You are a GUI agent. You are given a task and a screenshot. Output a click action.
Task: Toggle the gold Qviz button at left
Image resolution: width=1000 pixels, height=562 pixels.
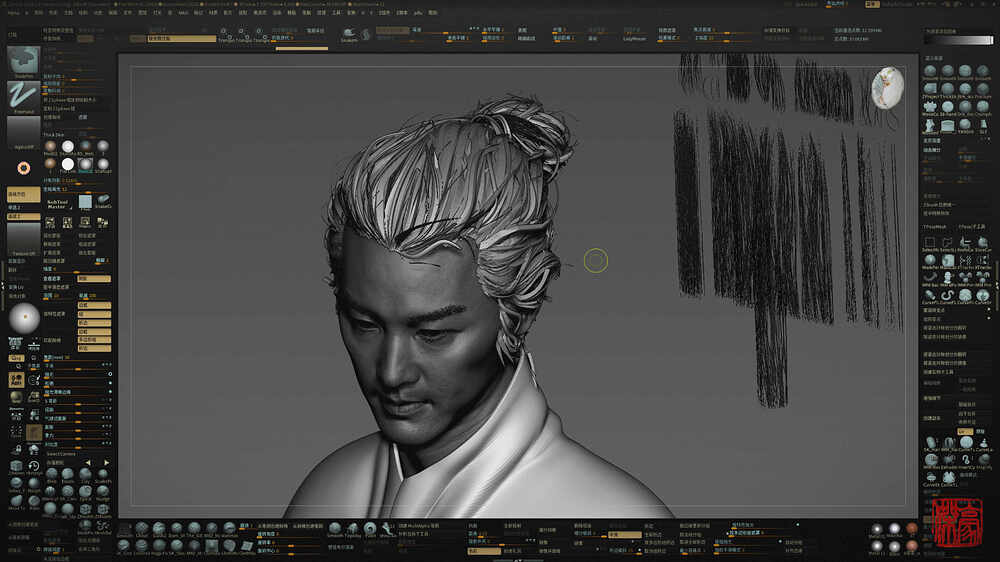click(16, 358)
